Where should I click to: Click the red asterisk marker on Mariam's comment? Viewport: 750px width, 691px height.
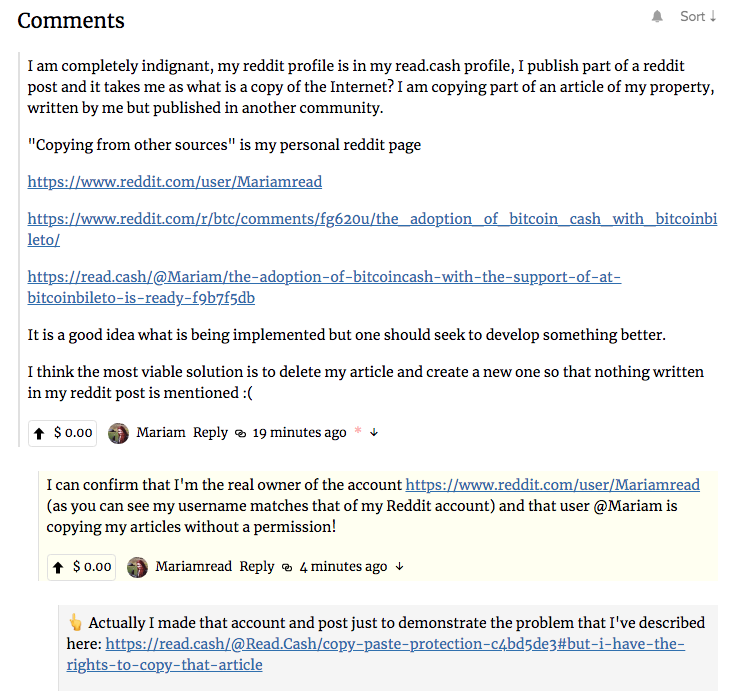358,430
